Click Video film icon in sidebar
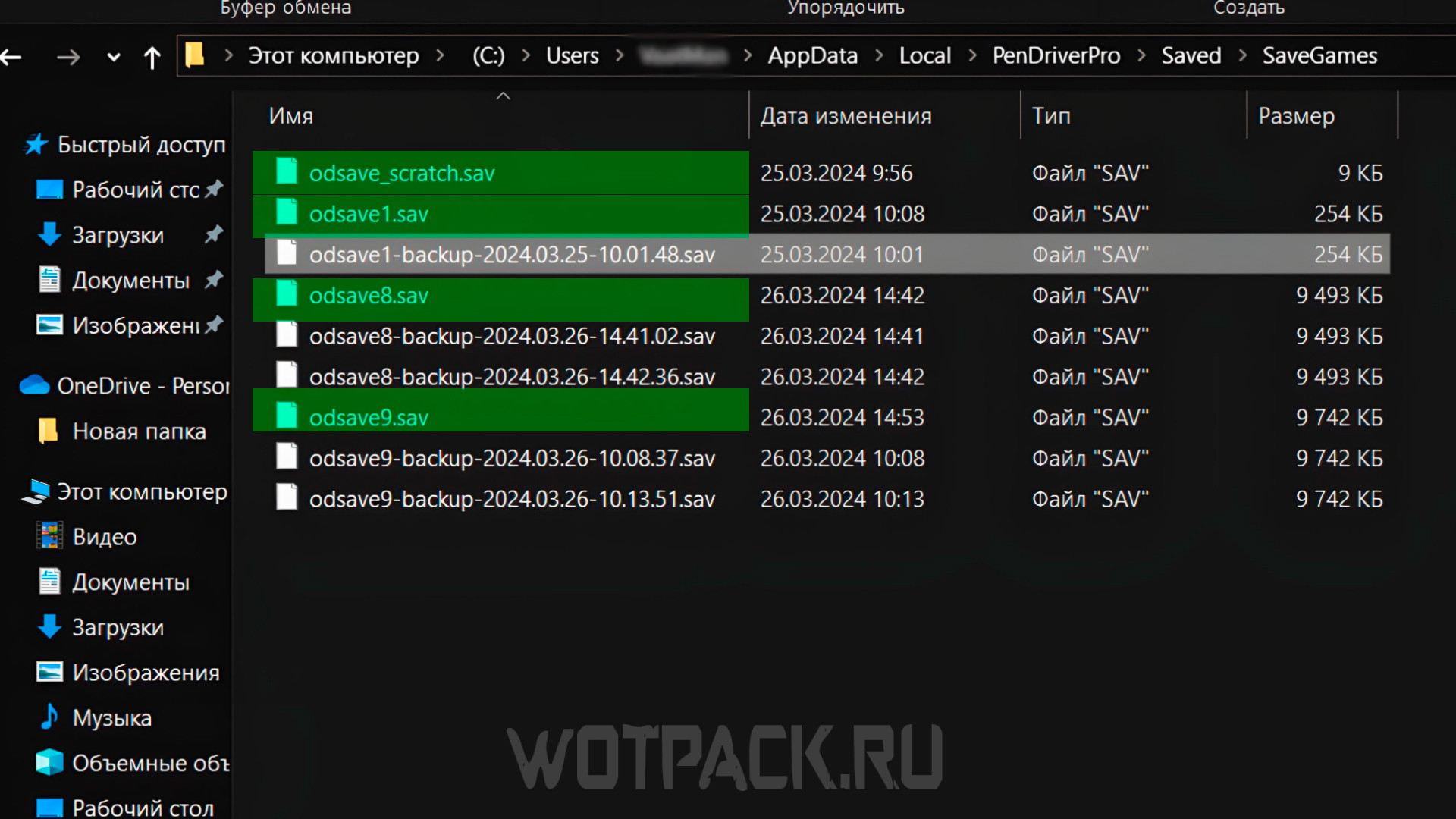The width and height of the screenshot is (1456, 819). click(50, 536)
